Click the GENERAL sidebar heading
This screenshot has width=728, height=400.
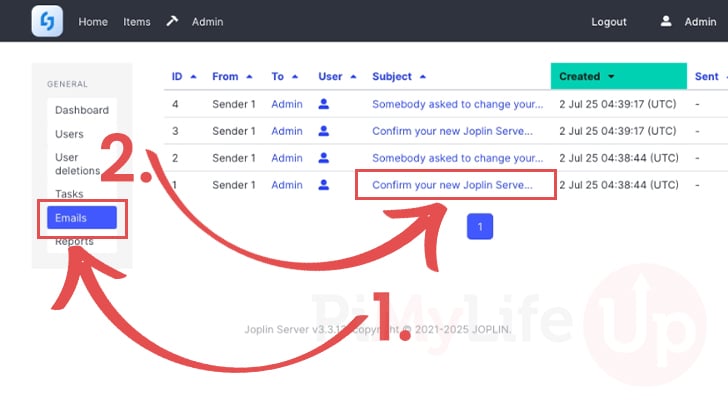(67, 84)
